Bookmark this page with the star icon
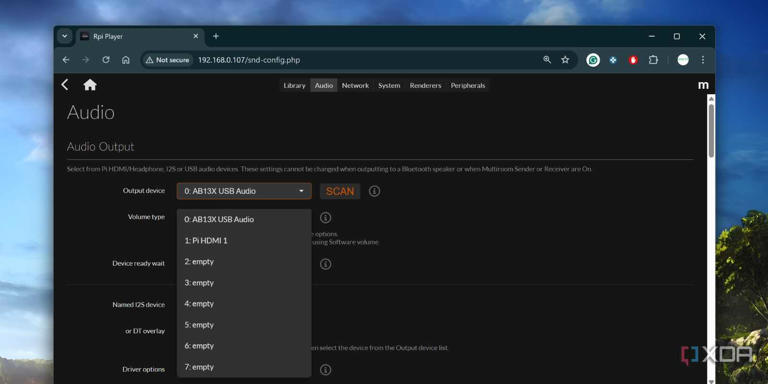 point(565,60)
